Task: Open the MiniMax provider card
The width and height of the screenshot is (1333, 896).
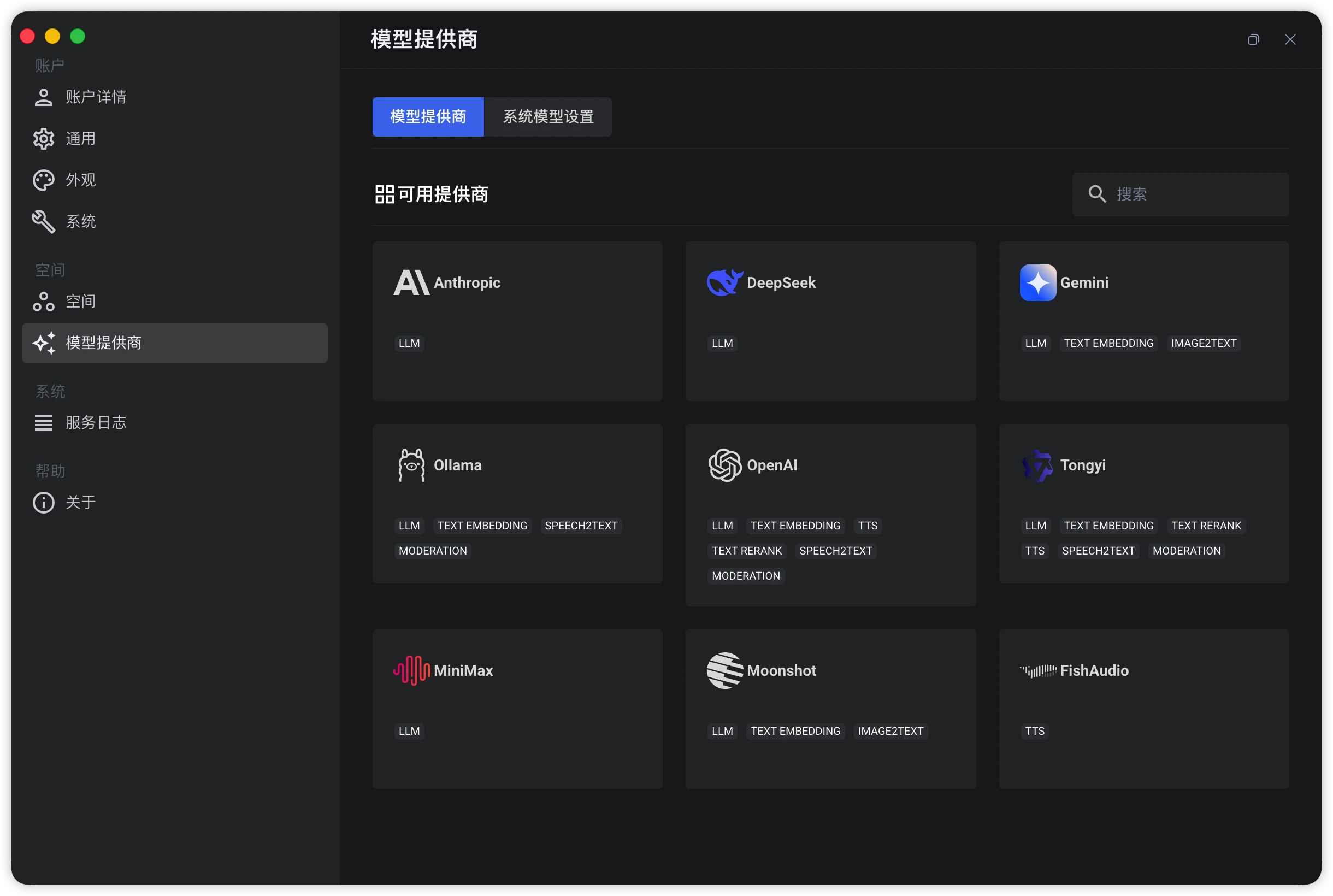Action: tap(518, 709)
